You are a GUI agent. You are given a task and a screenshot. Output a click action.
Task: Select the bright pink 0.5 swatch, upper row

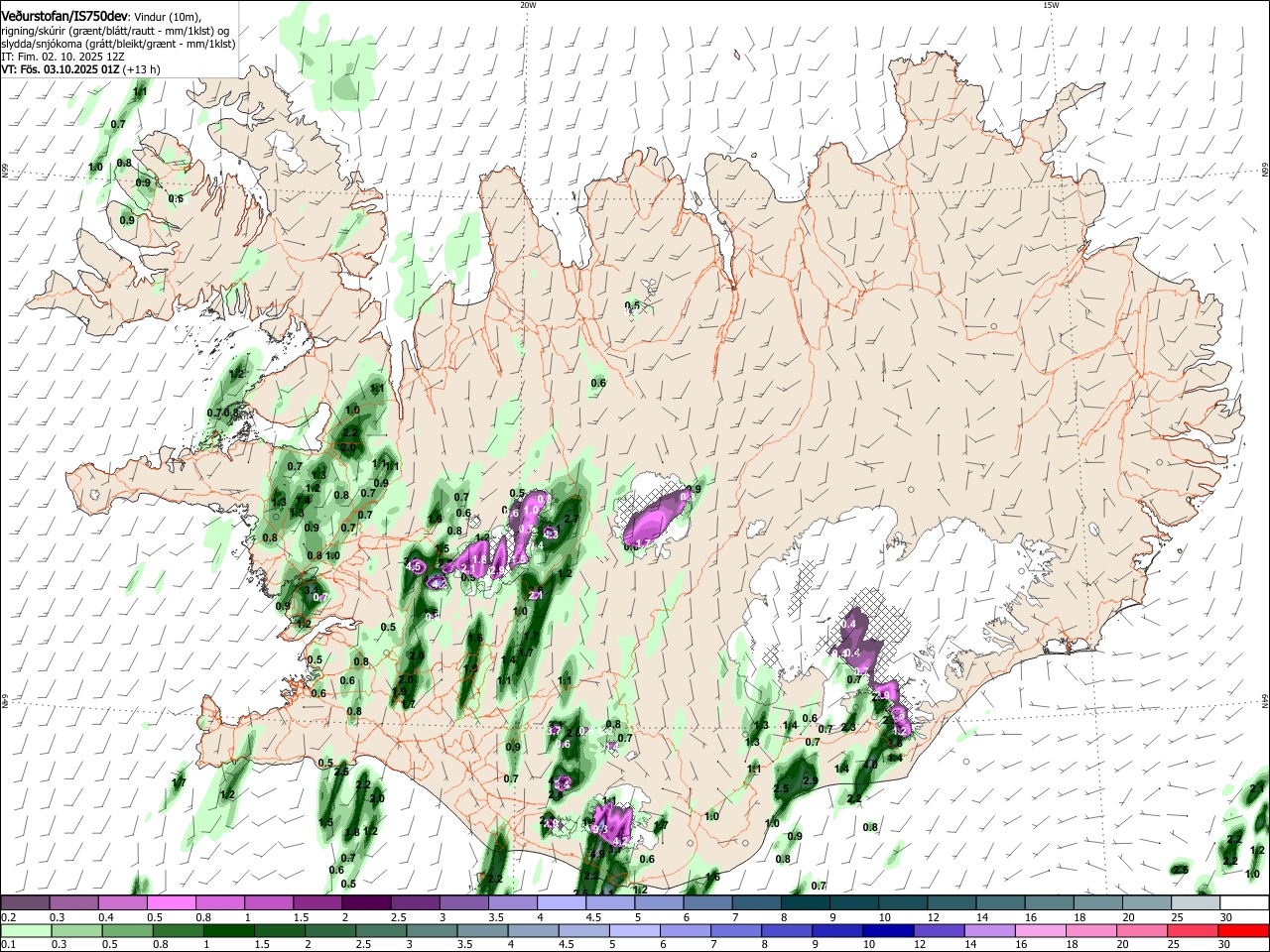pos(171,903)
